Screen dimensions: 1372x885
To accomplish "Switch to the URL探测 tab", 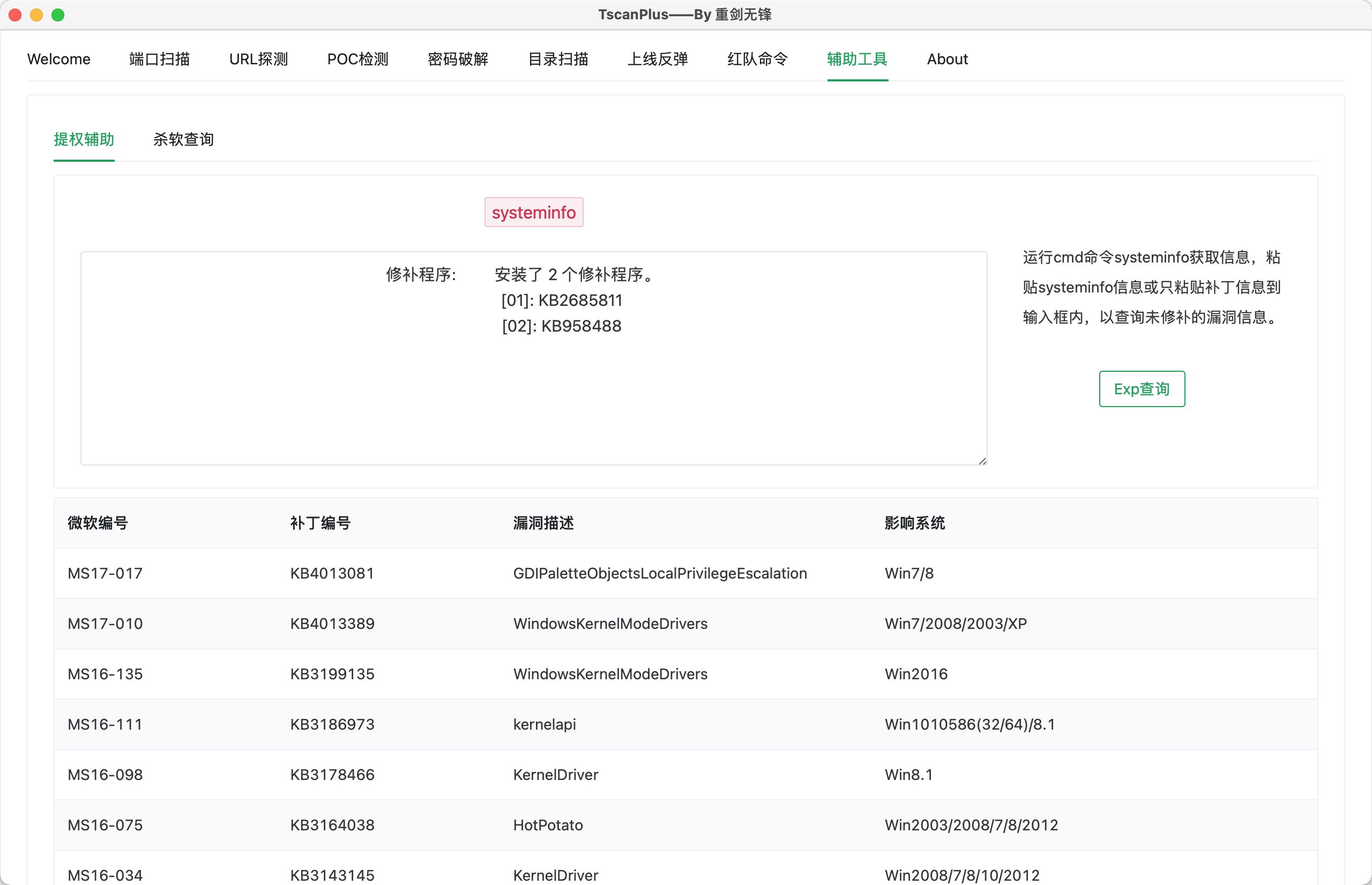I will [258, 59].
